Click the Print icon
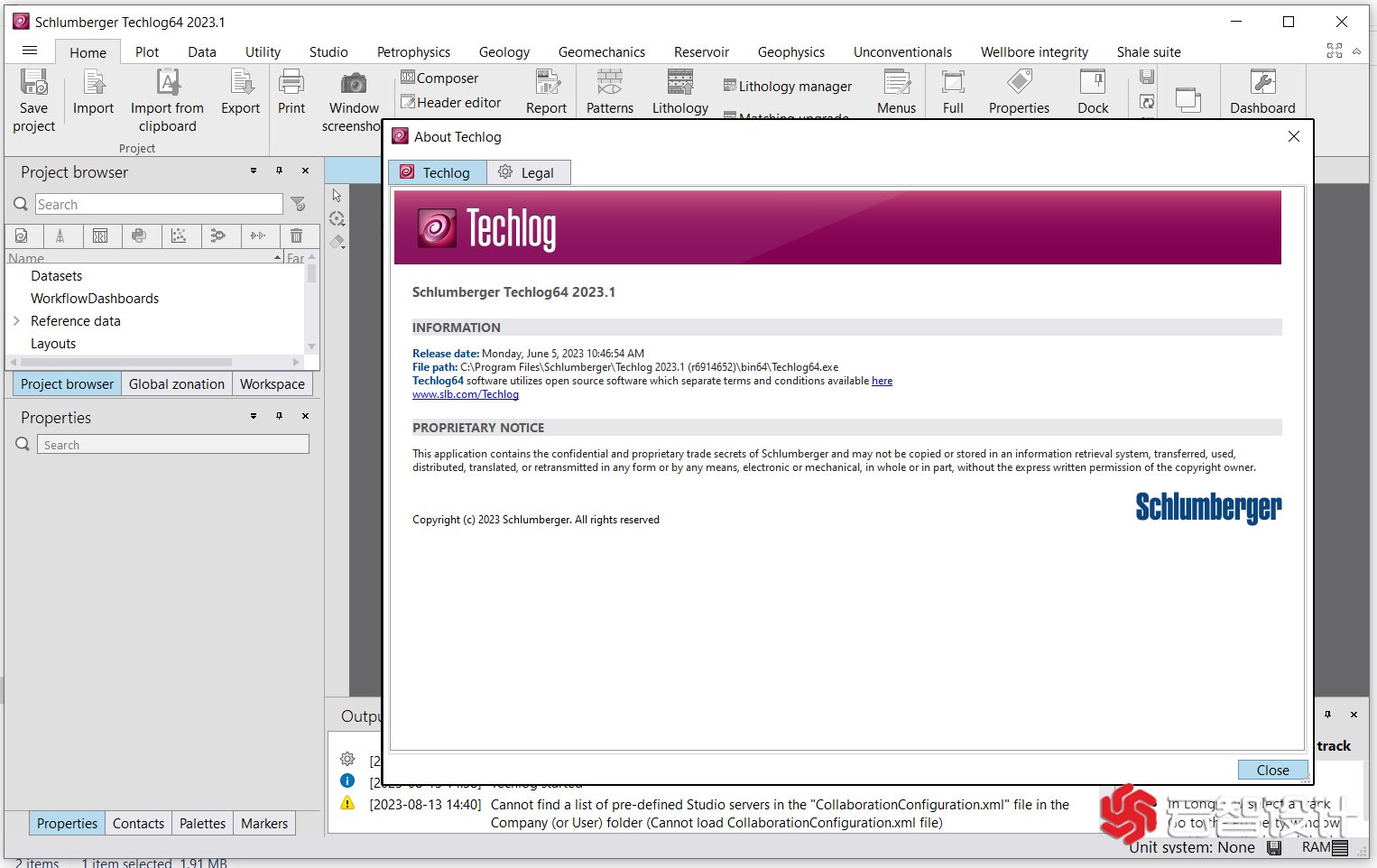The height and width of the screenshot is (868, 1377). coord(291,83)
